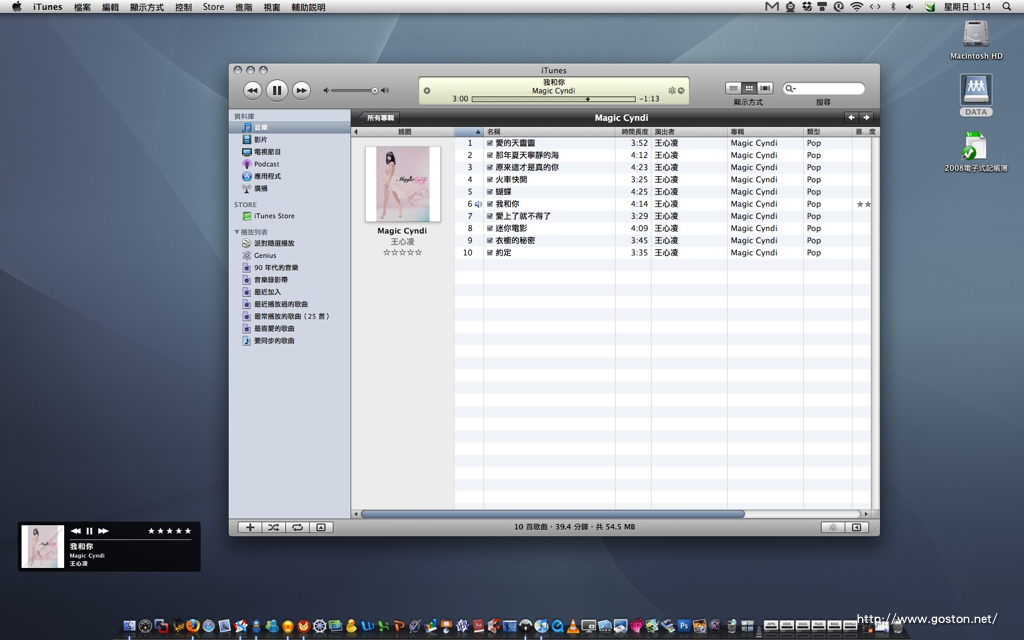Open 最常播放的歌曲 (25 首) playlist
Screen dimensions: 1024x640
[289, 316]
